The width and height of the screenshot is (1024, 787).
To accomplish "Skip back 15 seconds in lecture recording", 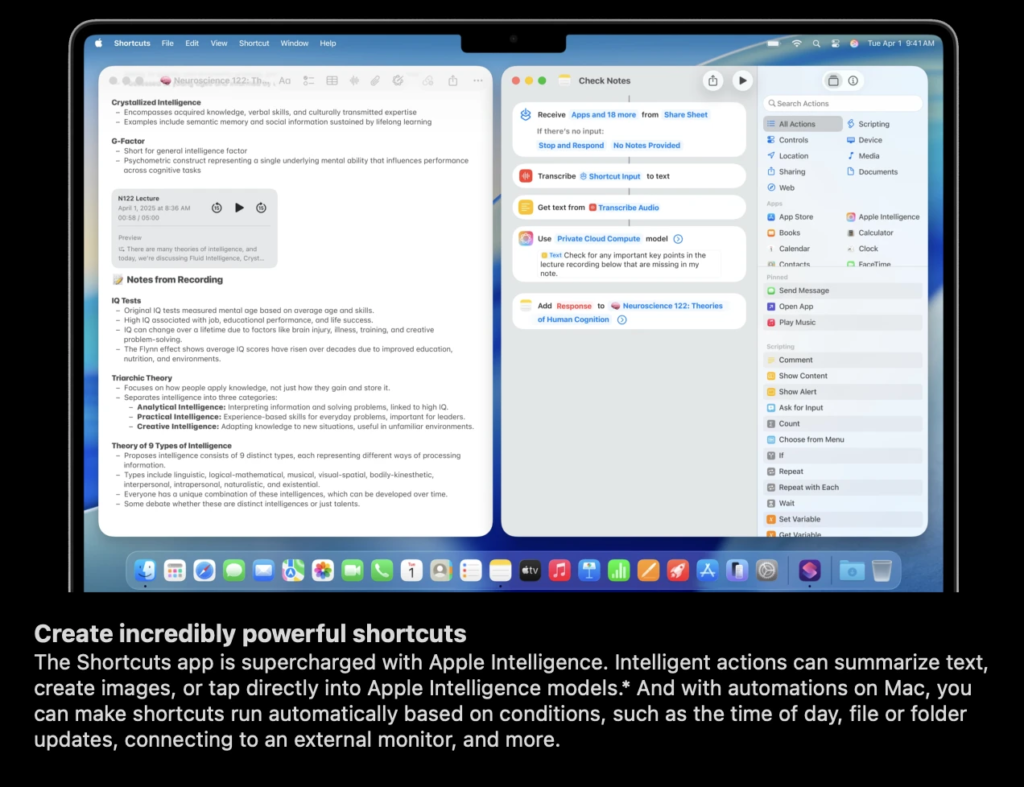I will click(216, 207).
